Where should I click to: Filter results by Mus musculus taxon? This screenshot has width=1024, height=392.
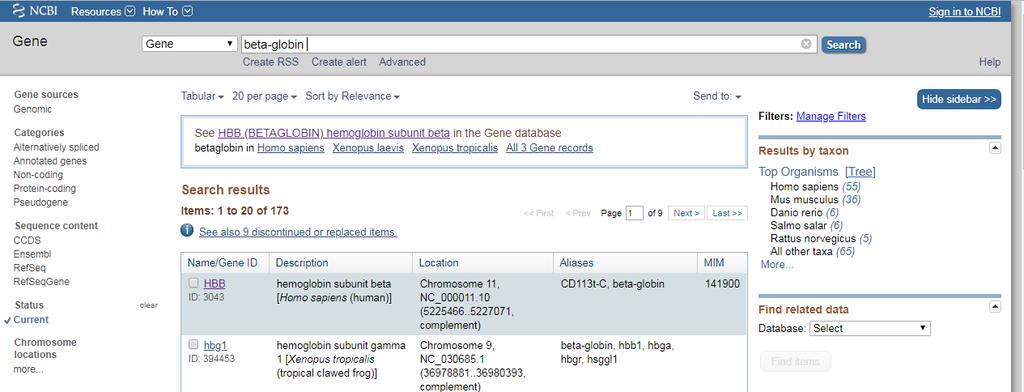805,199
